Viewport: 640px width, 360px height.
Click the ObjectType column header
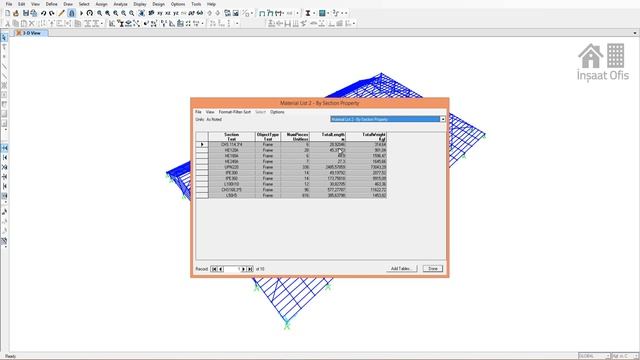coord(268,137)
